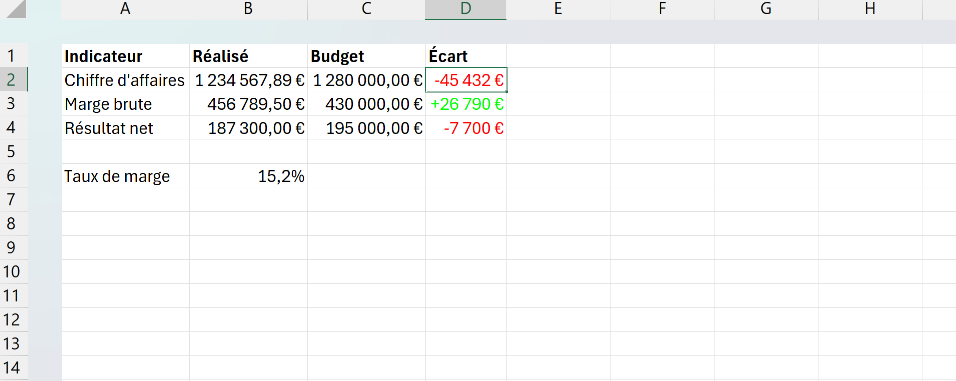Click the 'Écart' header cell
Screen dimensions: 956x381
click(466, 56)
